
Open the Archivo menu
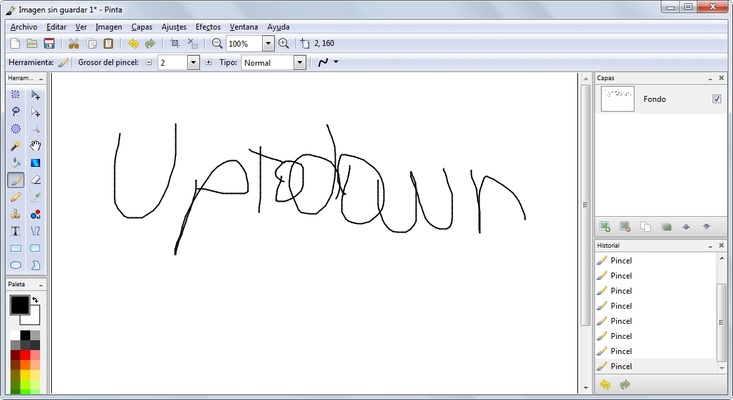point(24,27)
